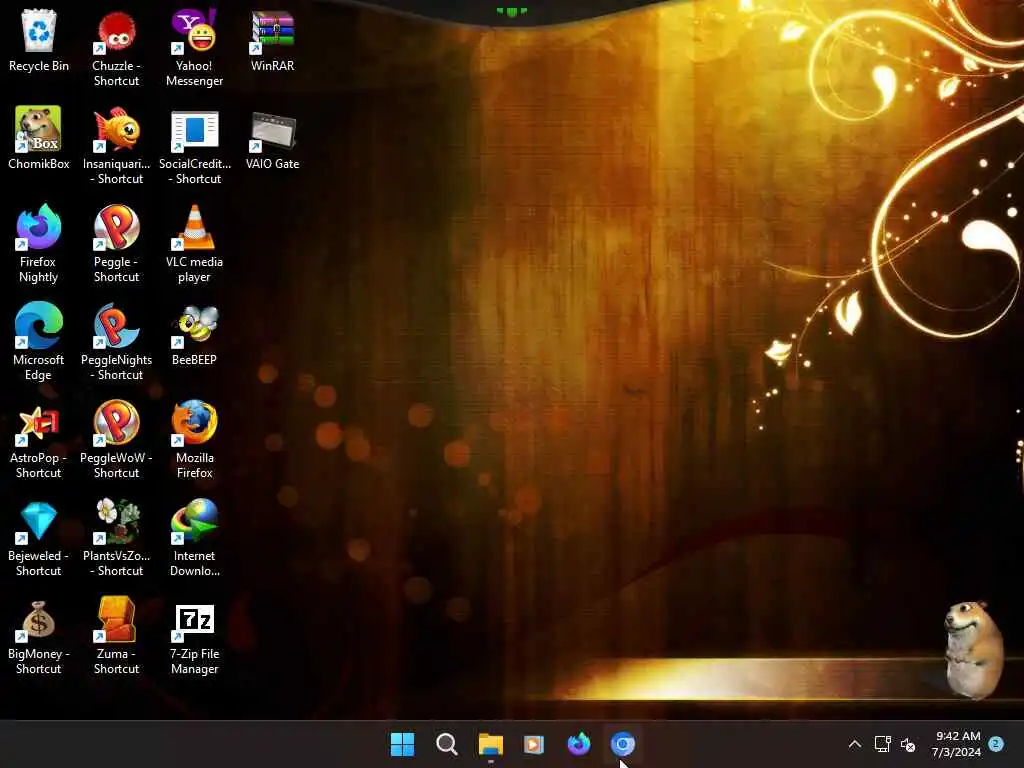Open the network status tray icon
Image resolution: width=1024 pixels, height=768 pixels.
(x=882, y=744)
